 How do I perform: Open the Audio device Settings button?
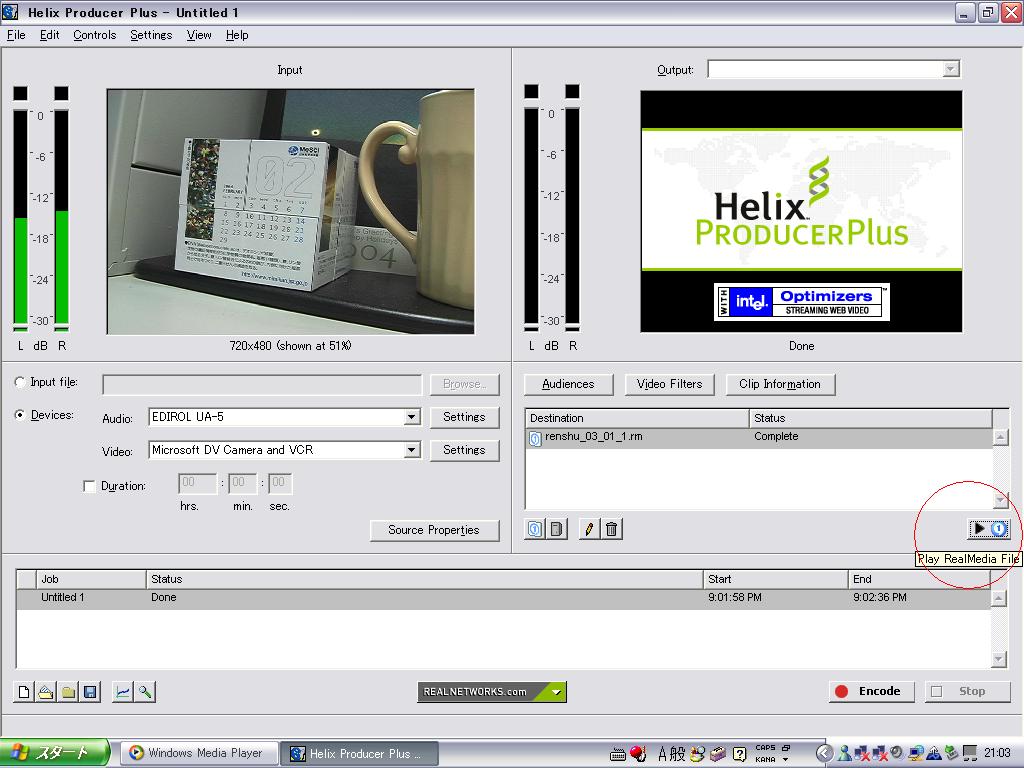point(464,417)
